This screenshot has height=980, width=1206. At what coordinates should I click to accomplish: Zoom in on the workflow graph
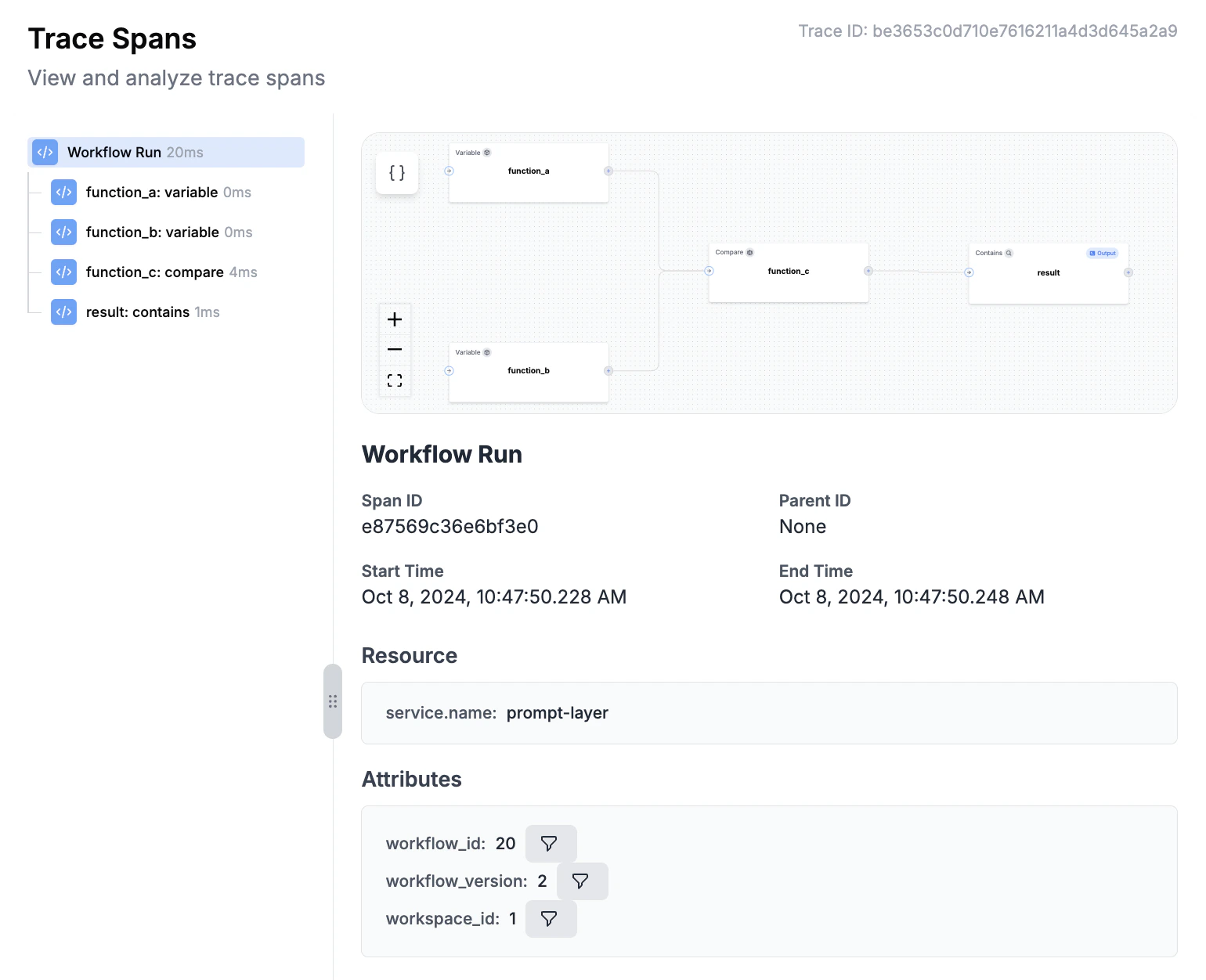tap(395, 319)
